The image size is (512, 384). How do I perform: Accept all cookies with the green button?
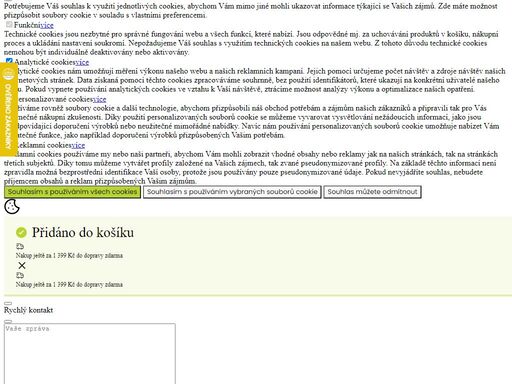72,192
